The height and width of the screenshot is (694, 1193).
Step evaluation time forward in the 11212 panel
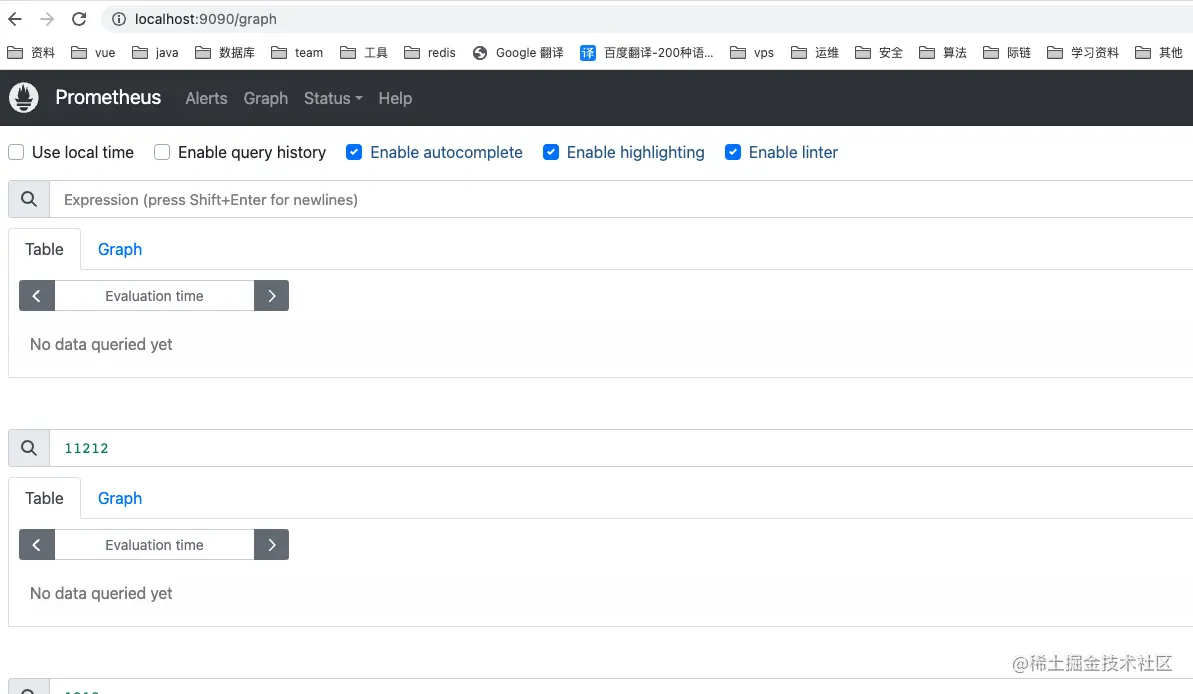coord(272,545)
